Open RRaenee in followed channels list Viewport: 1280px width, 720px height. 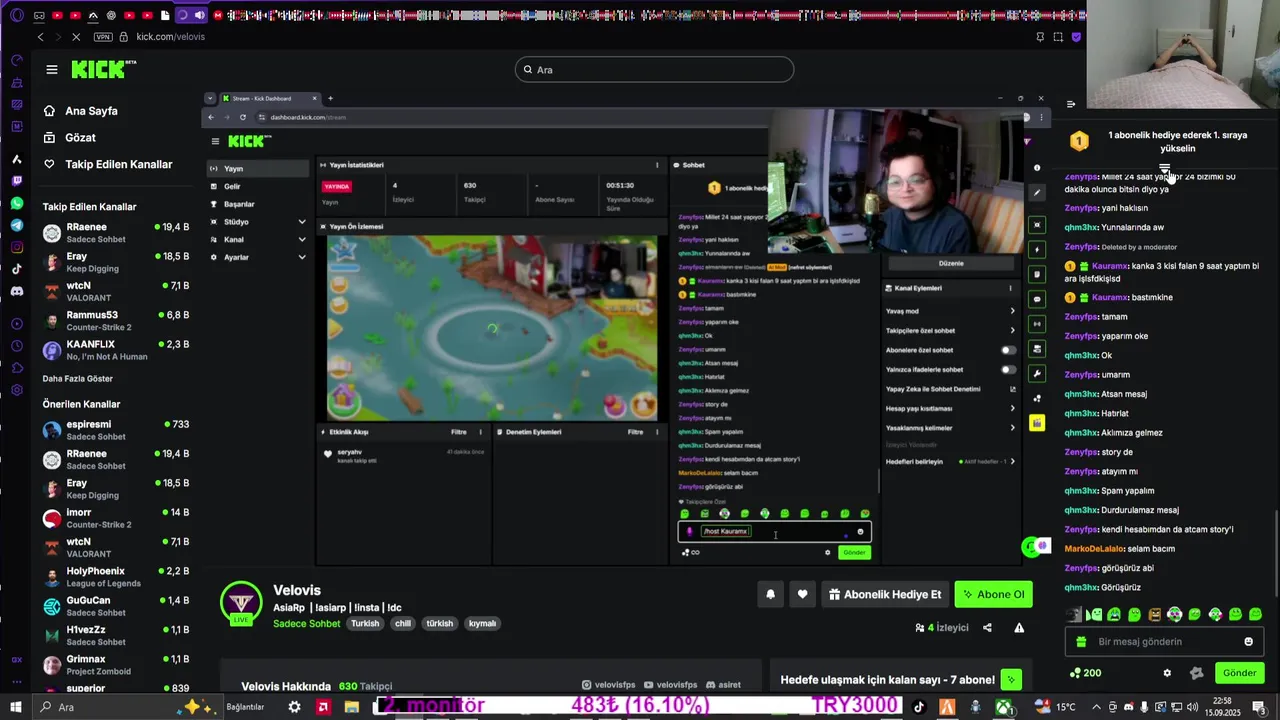pos(115,233)
